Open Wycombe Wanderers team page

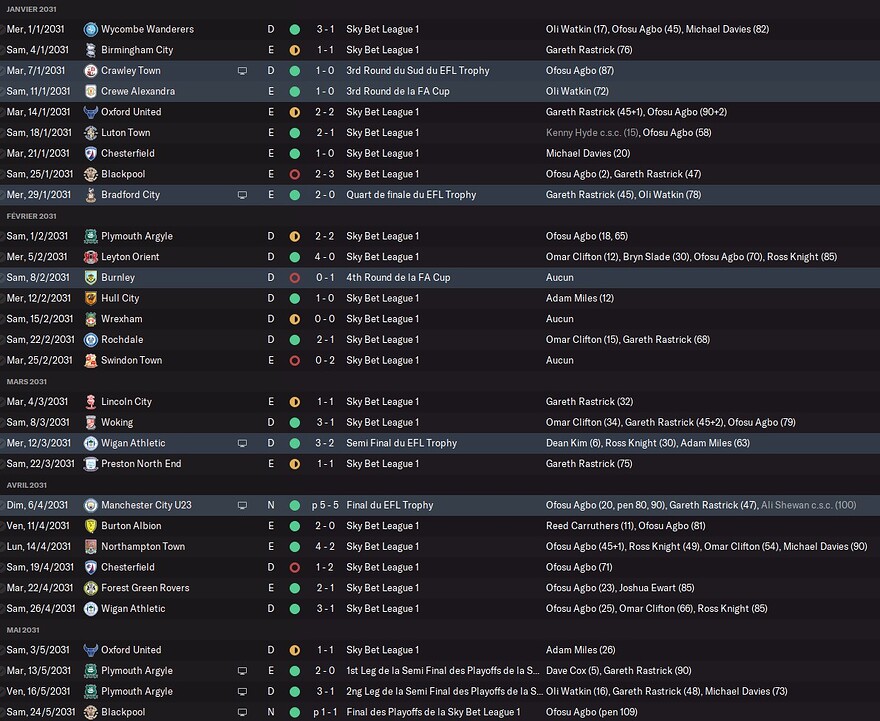147,29
